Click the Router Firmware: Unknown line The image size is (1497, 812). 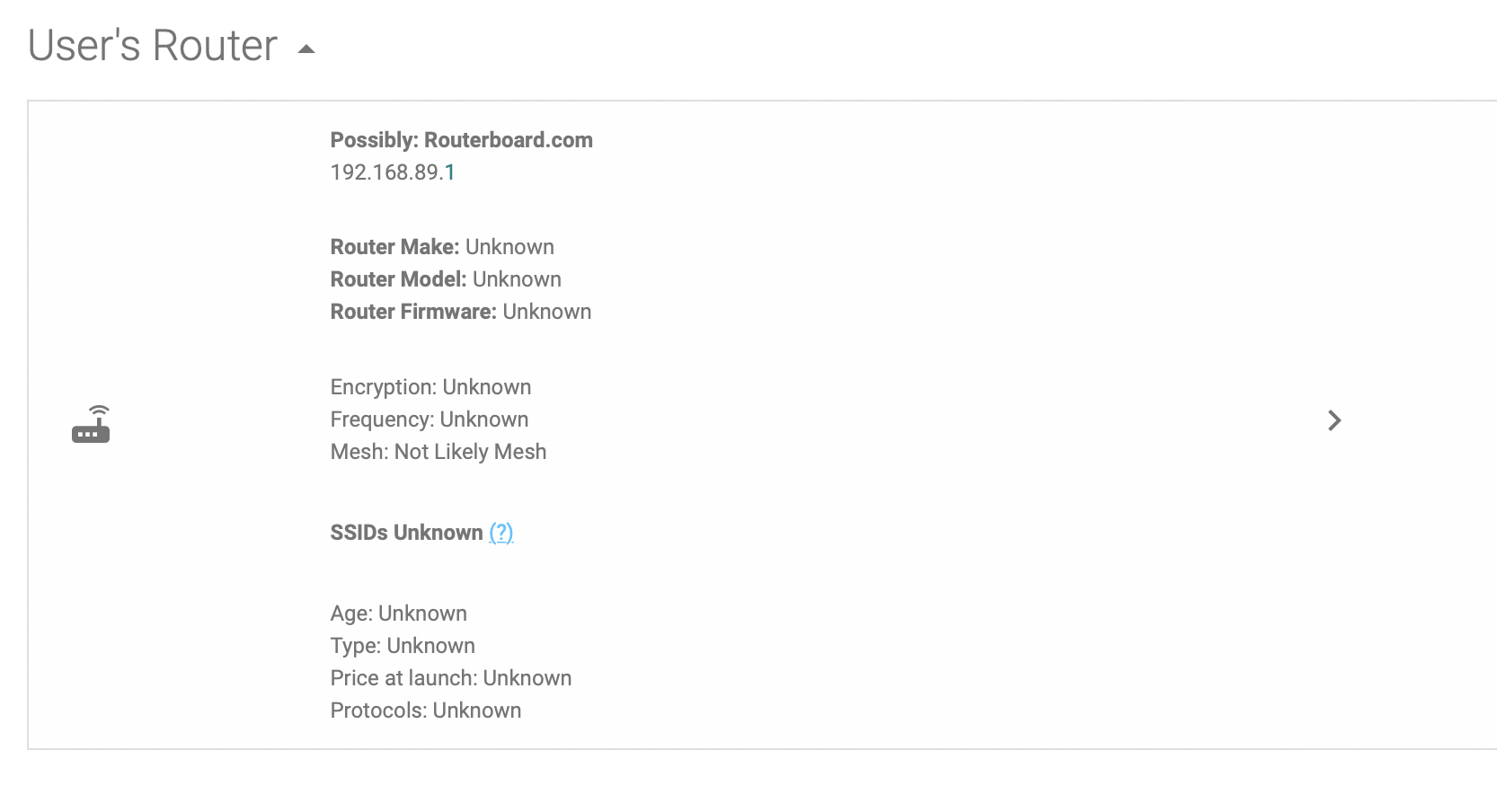point(461,312)
